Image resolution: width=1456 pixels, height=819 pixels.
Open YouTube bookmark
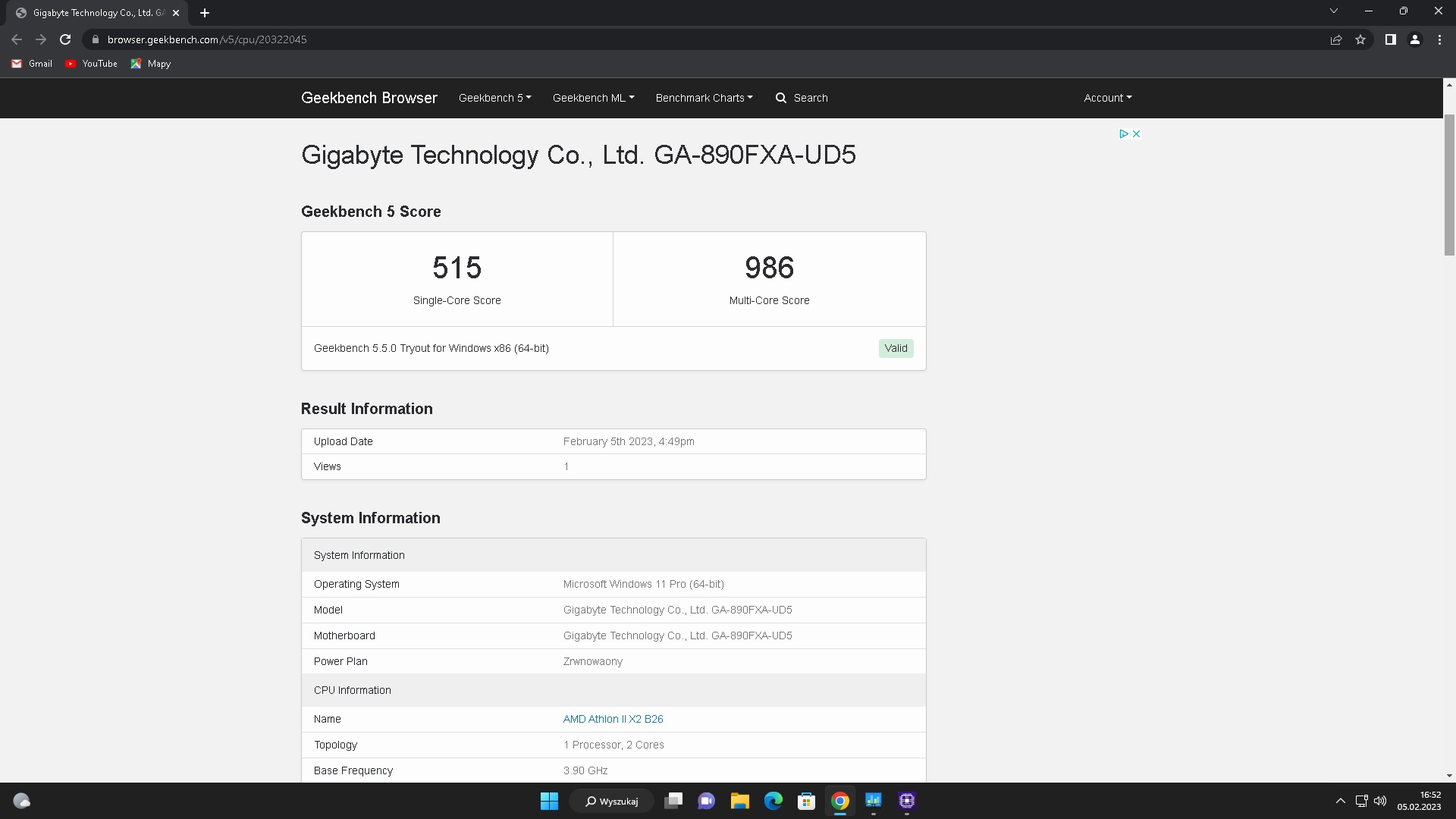pos(91,64)
